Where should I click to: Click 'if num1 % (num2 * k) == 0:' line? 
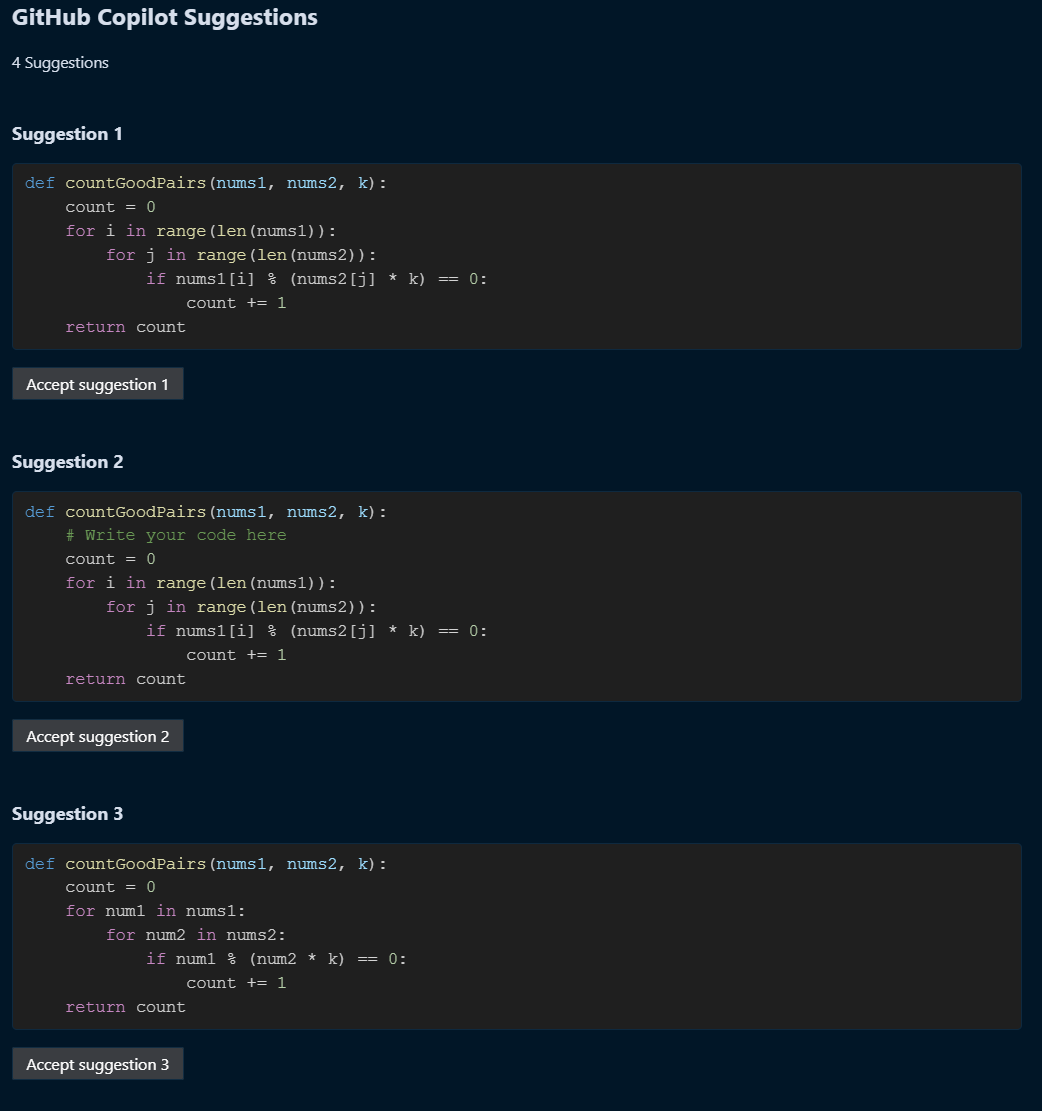click(x=276, y=959)
